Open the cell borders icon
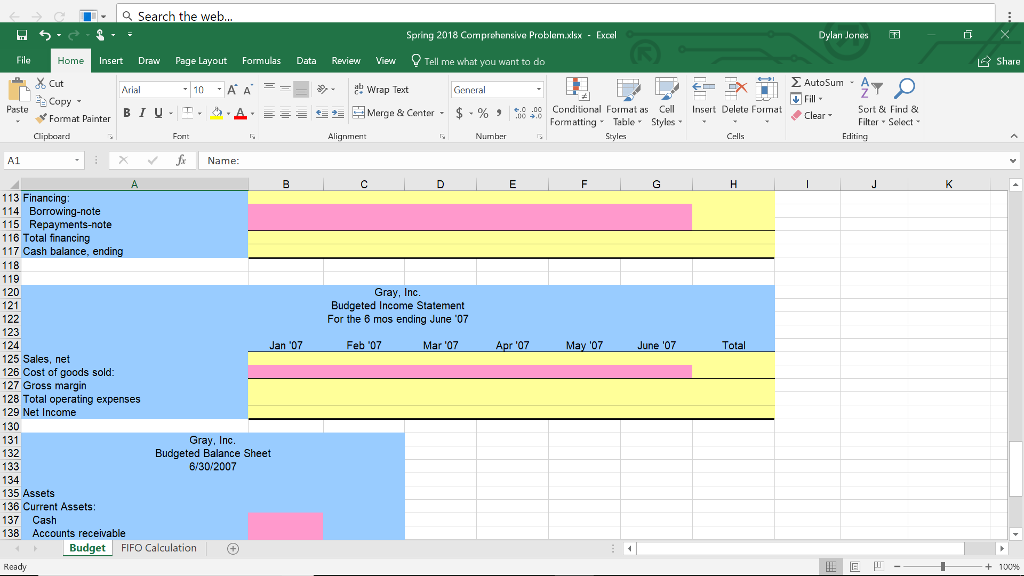Image resolution: width=1024 pixels, height=576 pixels. 187,113
